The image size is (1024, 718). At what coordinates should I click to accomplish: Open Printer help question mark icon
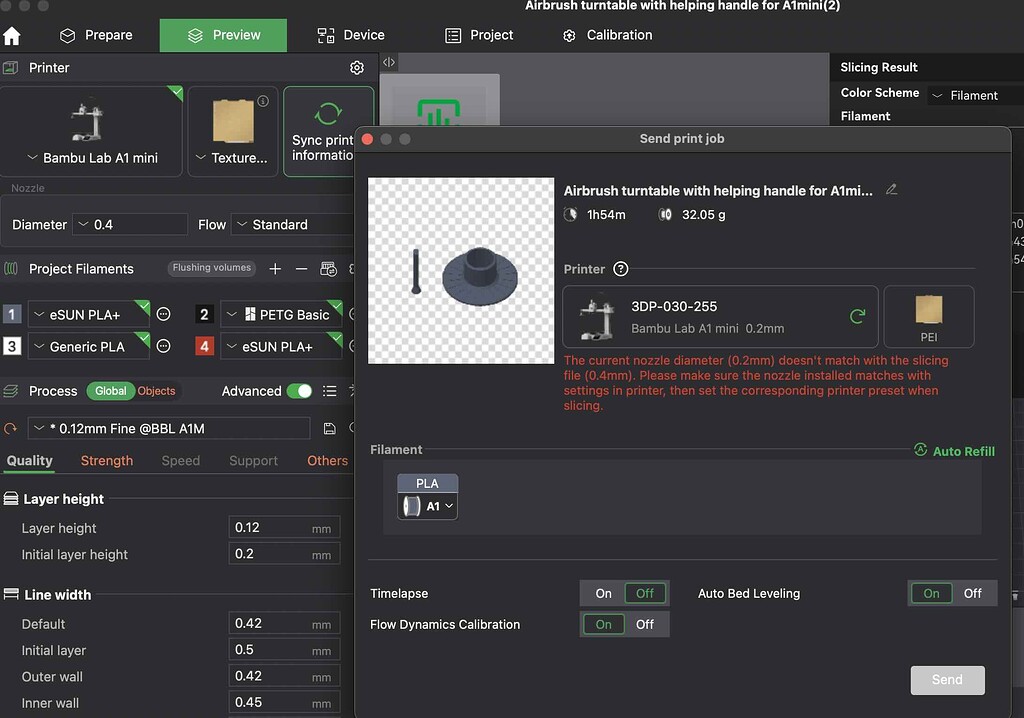[620, 269]
